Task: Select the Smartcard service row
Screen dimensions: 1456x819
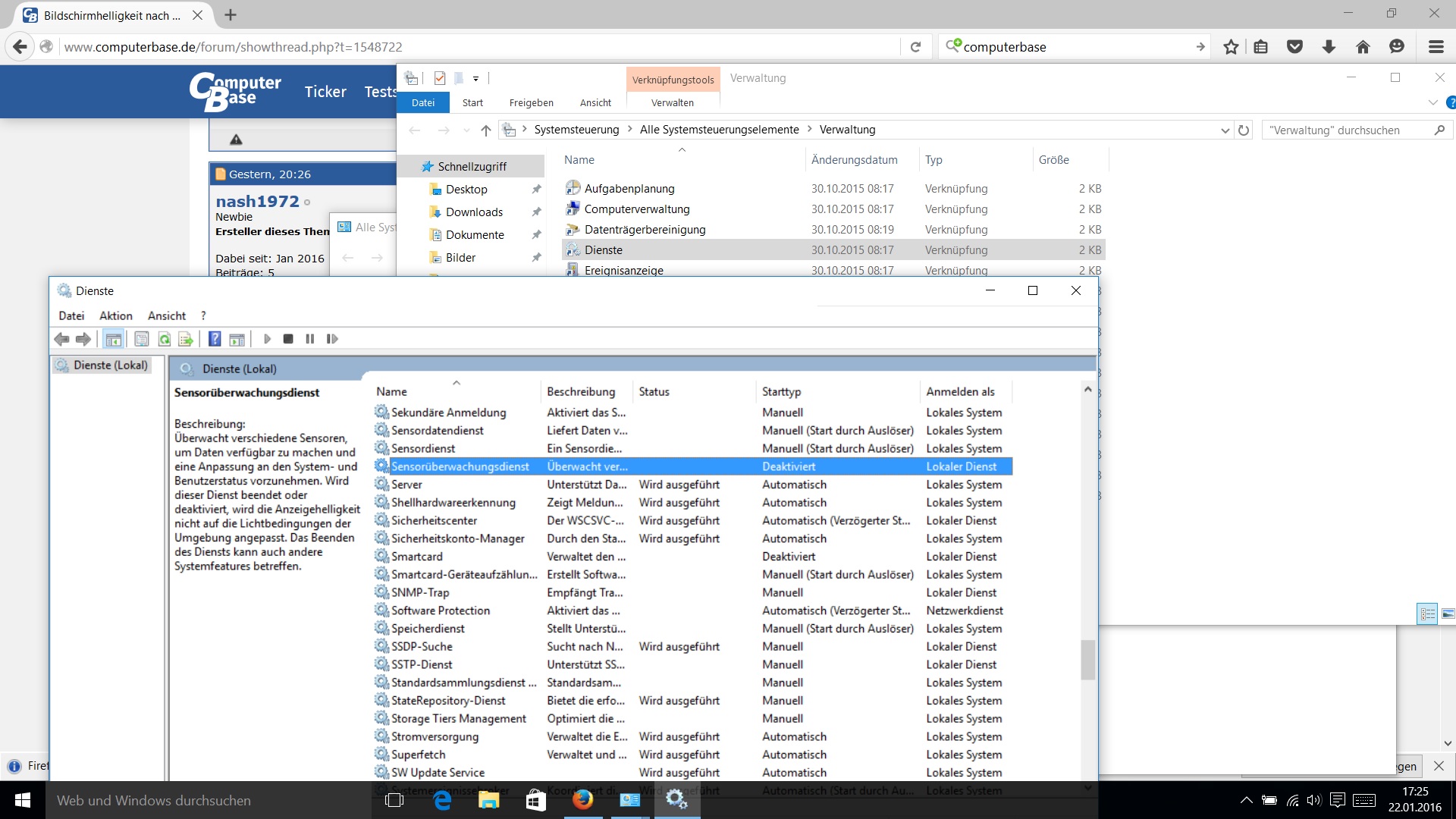Action: tap(417, 556)
